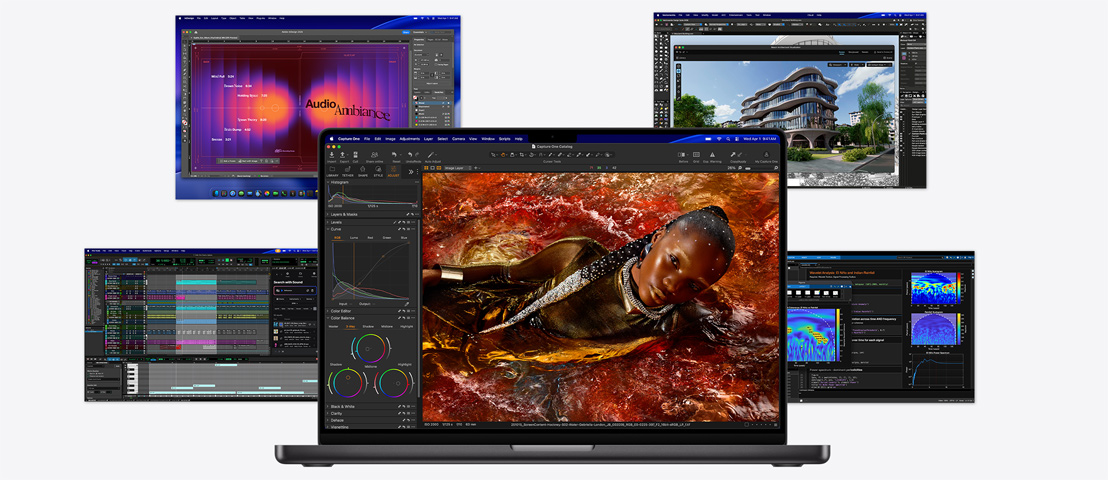Expand the Black & White panel
Screen dimensions: 1108x480
coord(327,406)
